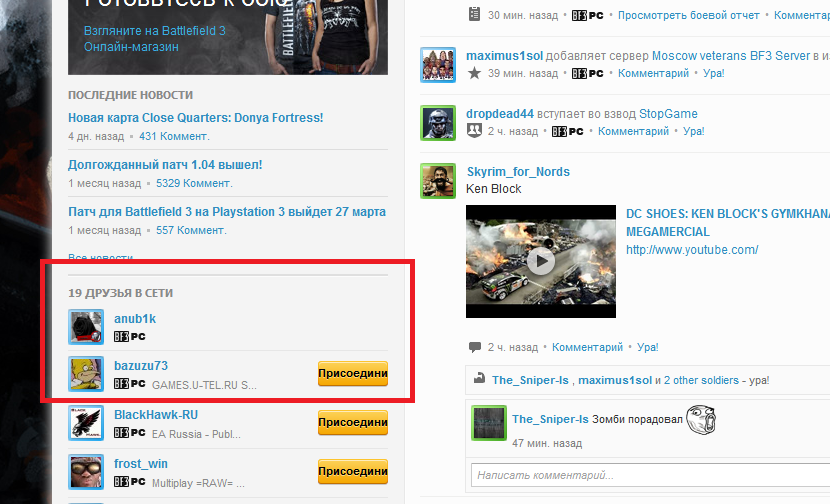Image resolution: width=830 pixels, height=504 pixels.
Task: Click the speech bubble icon under the video
Action: pyautogui.click(x=475, y=347)
